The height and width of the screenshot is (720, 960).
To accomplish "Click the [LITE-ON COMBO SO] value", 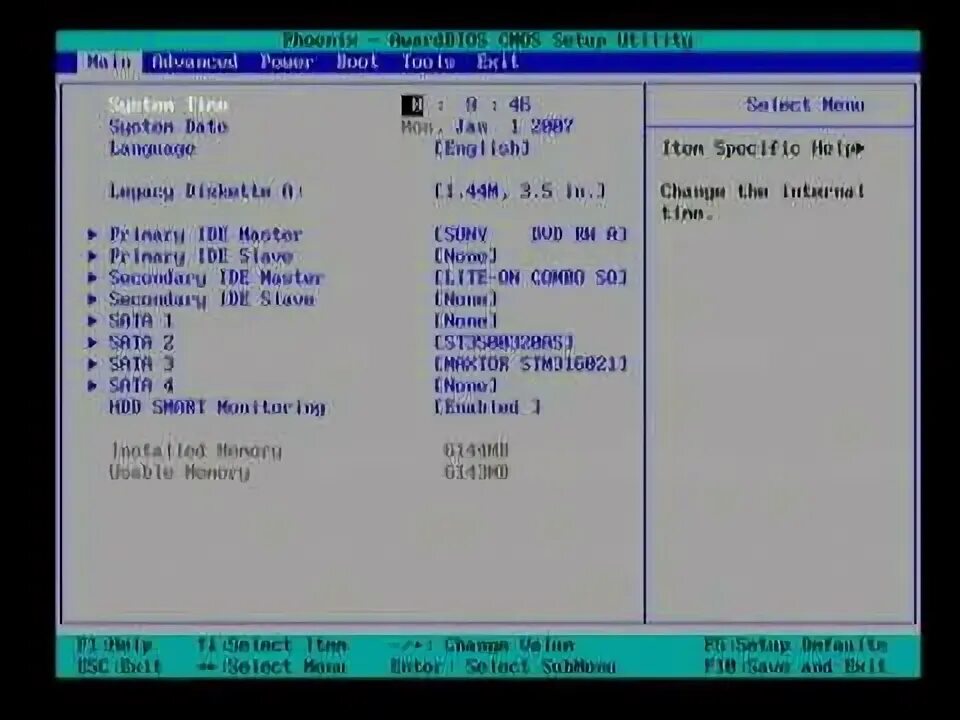I will click(530, 277).
